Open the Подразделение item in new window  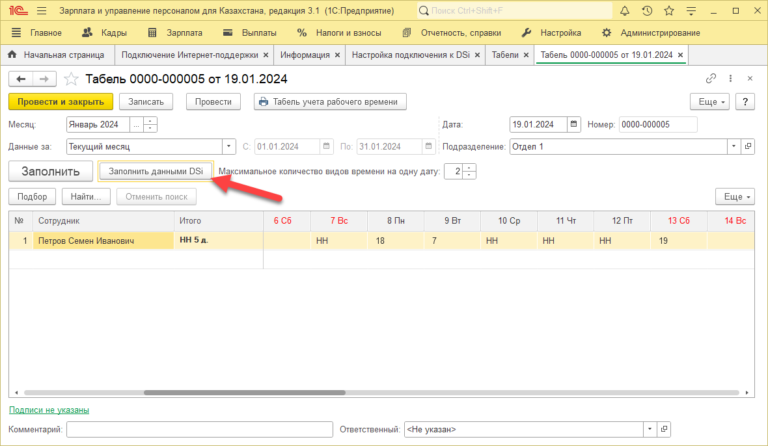[747, 147]
